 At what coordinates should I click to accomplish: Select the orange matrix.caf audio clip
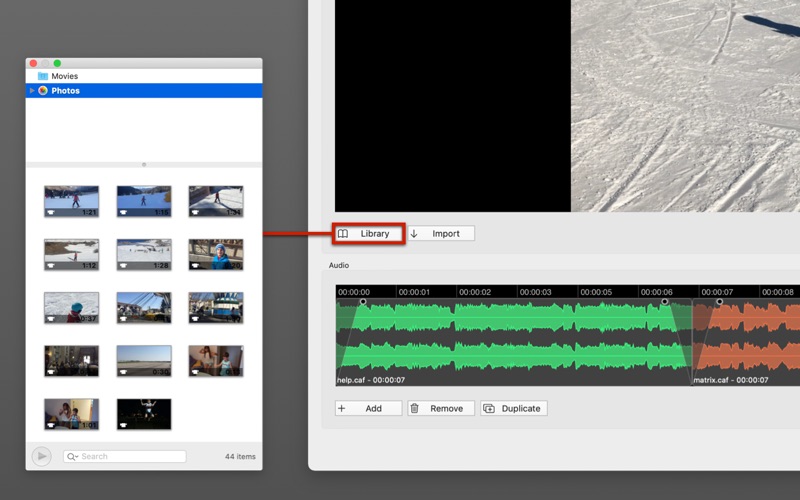point(746,342)
